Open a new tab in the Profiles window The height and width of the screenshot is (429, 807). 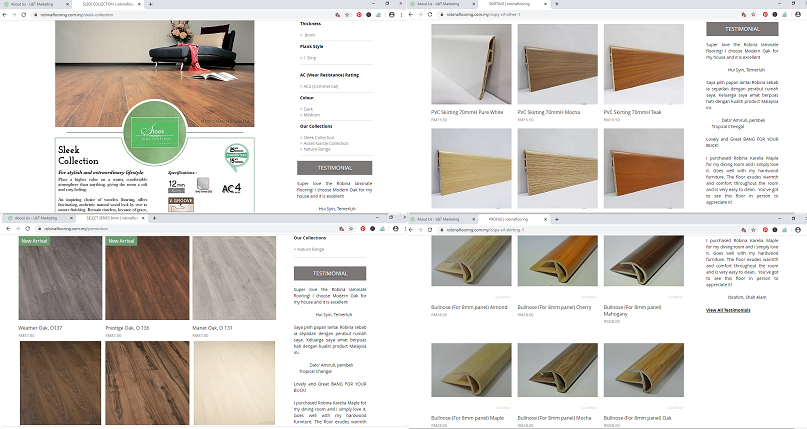click(556, 219)
